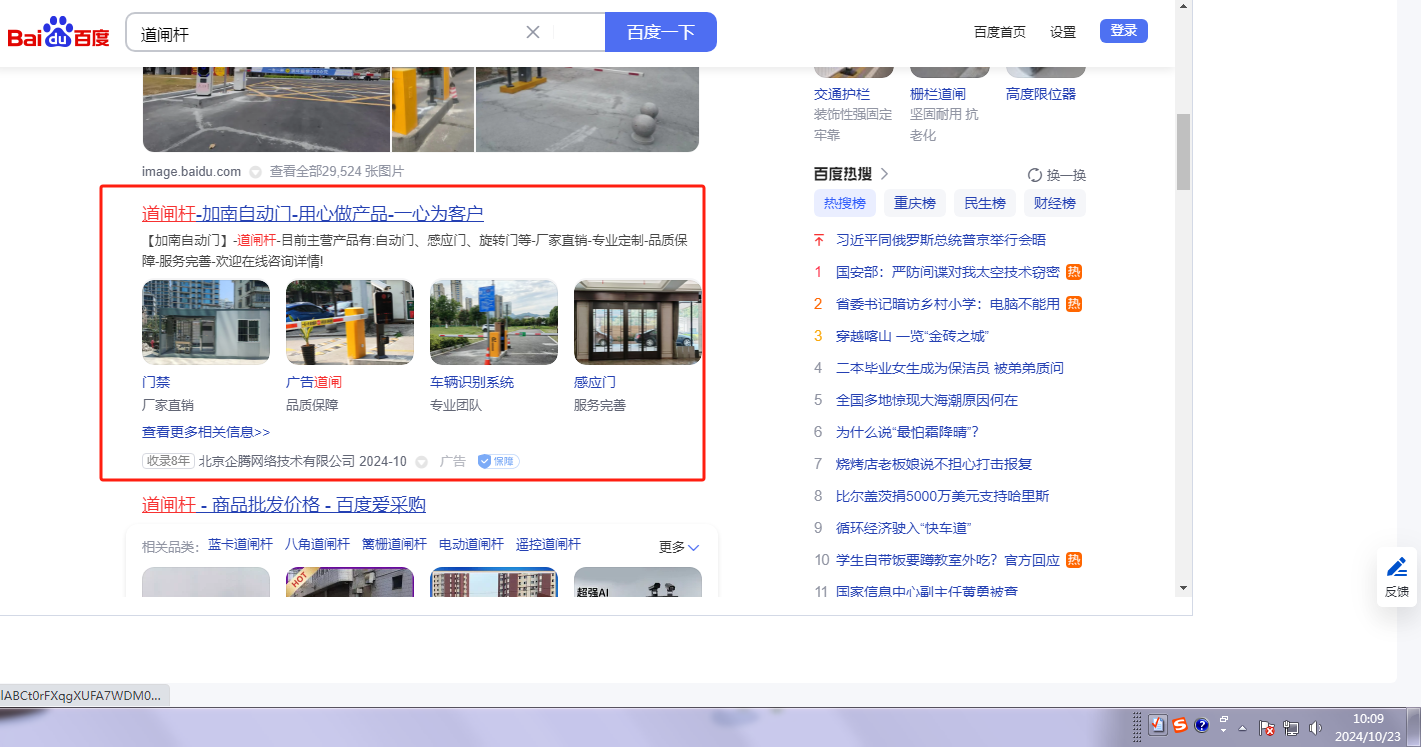Open hot search 二本毕业女生成为保洁员 被弟弟质问
1421x747 pixels.
(x=950, y=368)
